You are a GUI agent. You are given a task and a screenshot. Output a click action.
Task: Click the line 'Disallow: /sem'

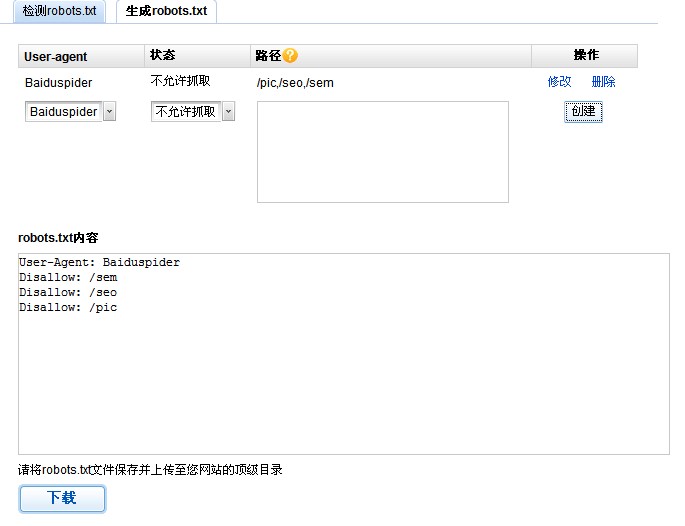[x=68, y=277]
